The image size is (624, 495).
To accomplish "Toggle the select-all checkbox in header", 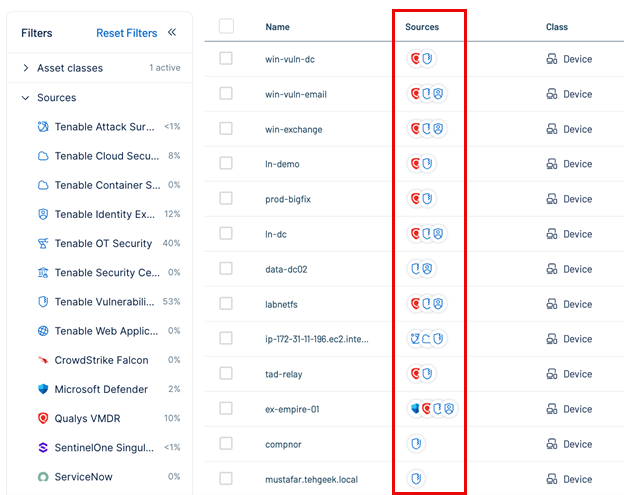I will point(226,26).
